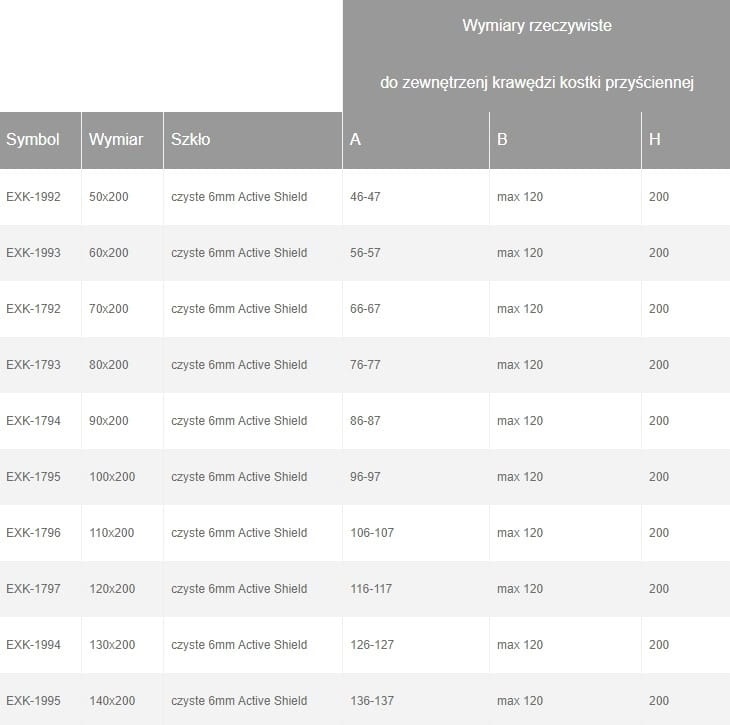Image resolution: width=730 pixels, height=725 pixels.
Task: Select the EXK-1993 symbol cell
Action: click(x=33, y=253)
